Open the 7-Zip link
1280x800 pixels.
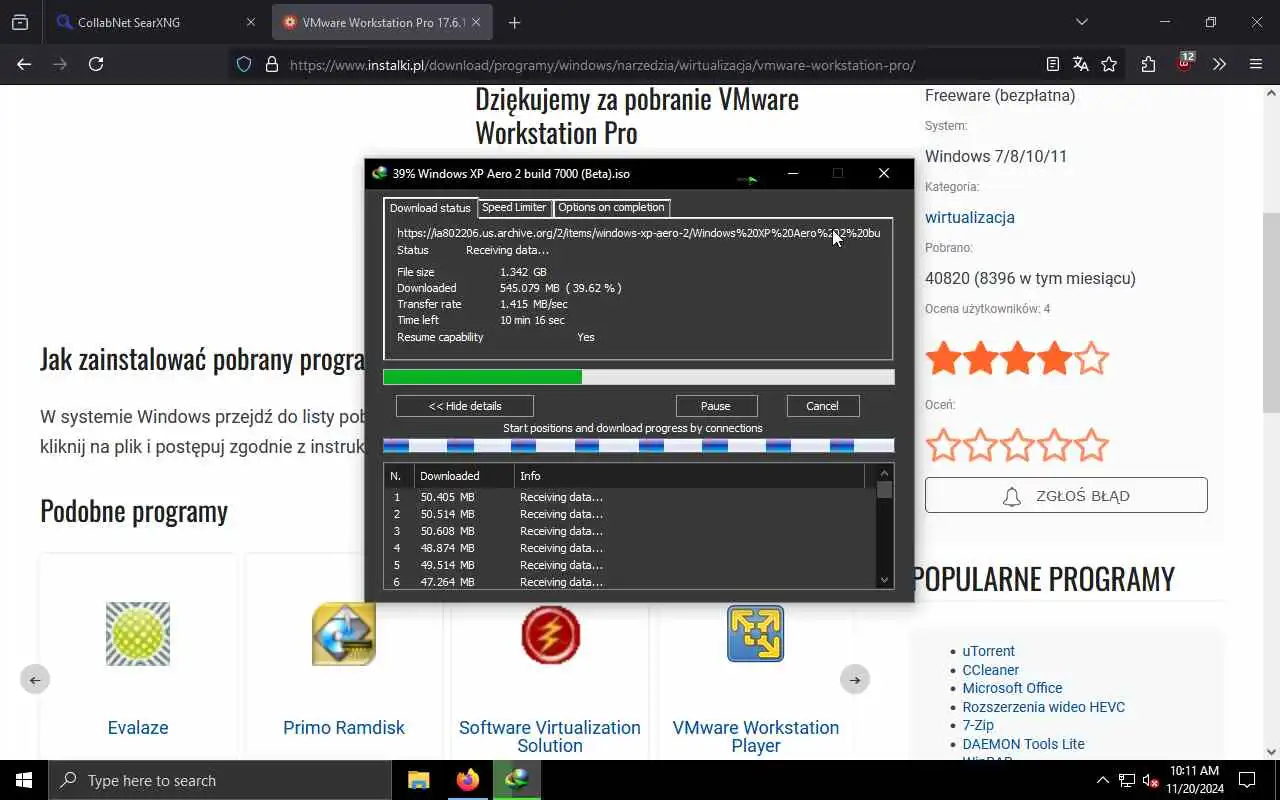[x=978, y=725]
